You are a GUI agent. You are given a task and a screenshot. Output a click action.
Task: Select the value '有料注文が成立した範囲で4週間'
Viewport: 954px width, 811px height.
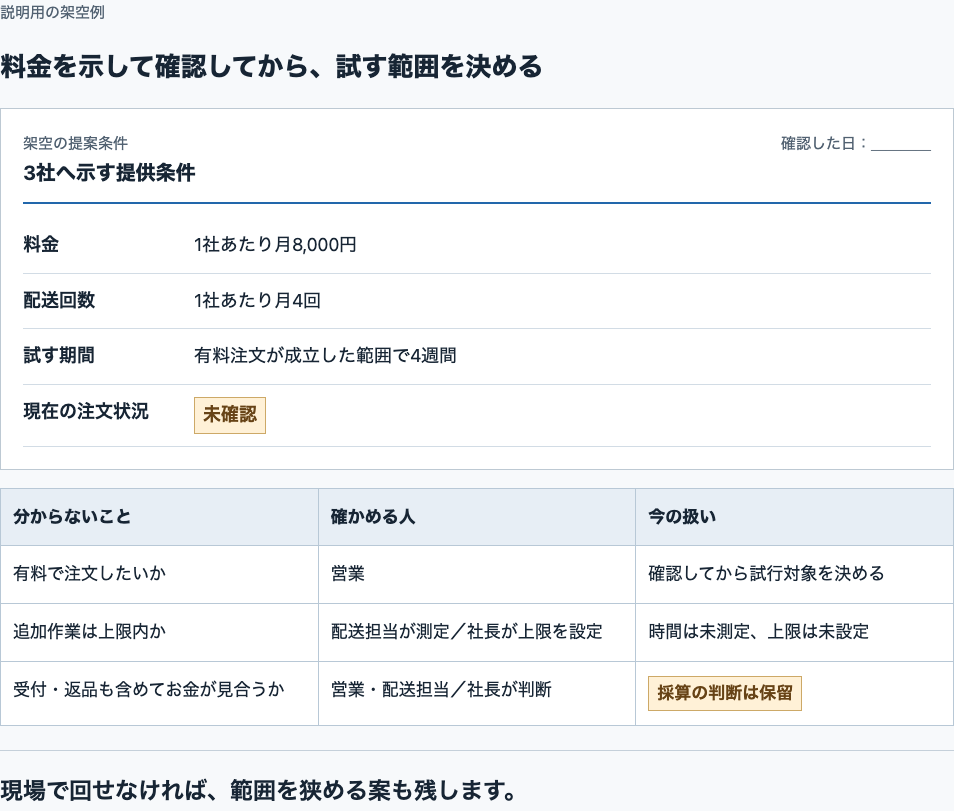[325, 355]
